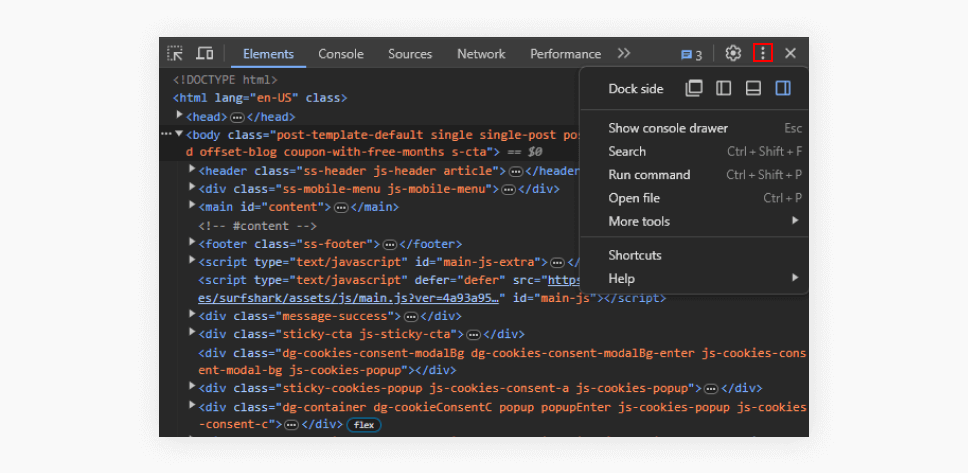Switch to the Console tab
Viewport: 968px width, 473px height.
(341, 54)
